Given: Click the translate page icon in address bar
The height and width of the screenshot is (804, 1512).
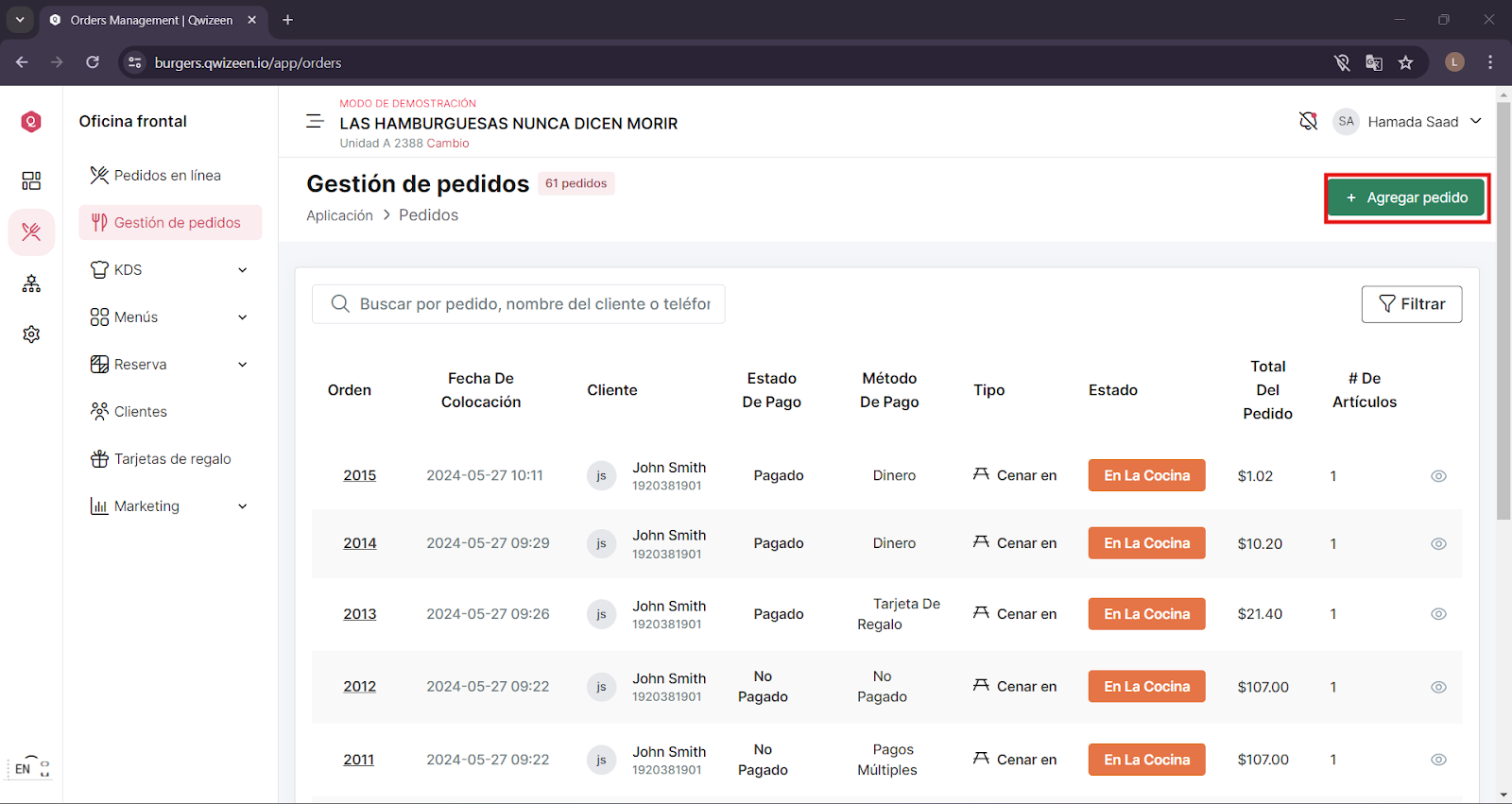Looking at the screenshot, I should 1374,62.
